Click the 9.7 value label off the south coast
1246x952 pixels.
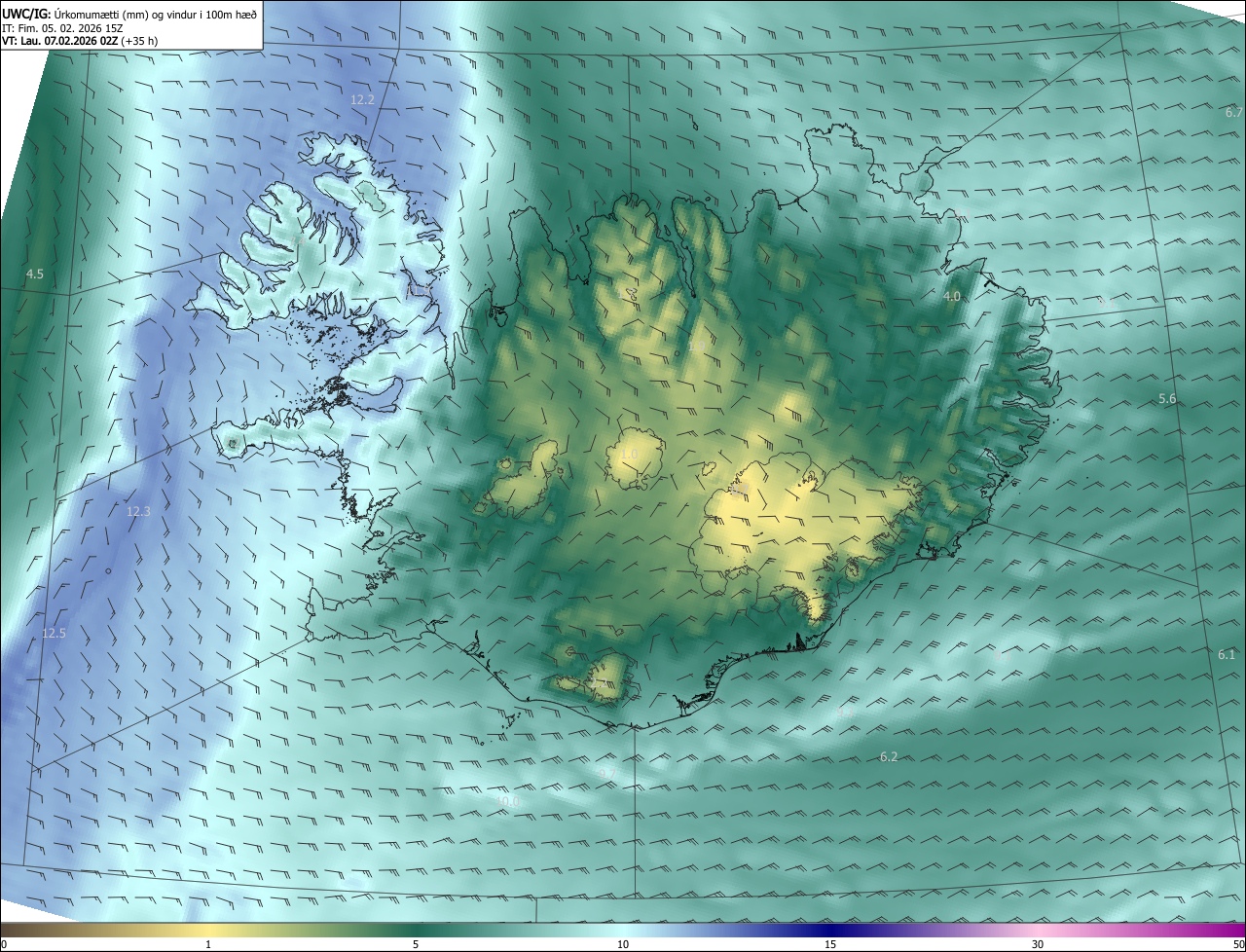(606, 773)
